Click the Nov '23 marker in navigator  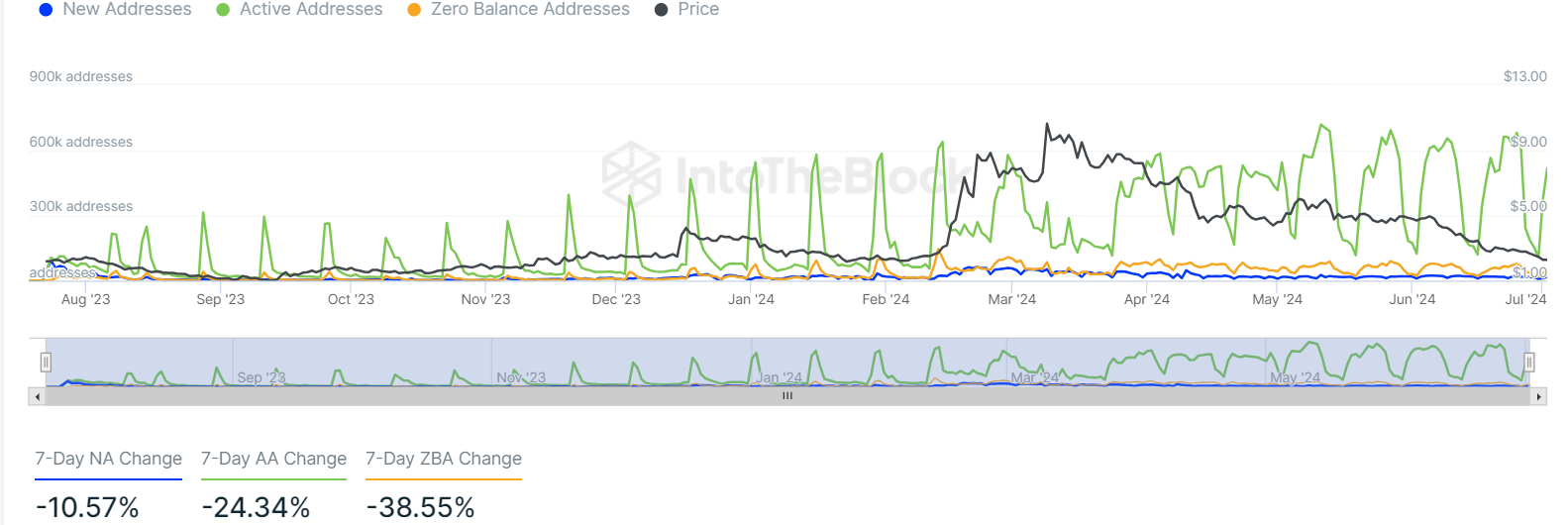click(x=521, y=377)
